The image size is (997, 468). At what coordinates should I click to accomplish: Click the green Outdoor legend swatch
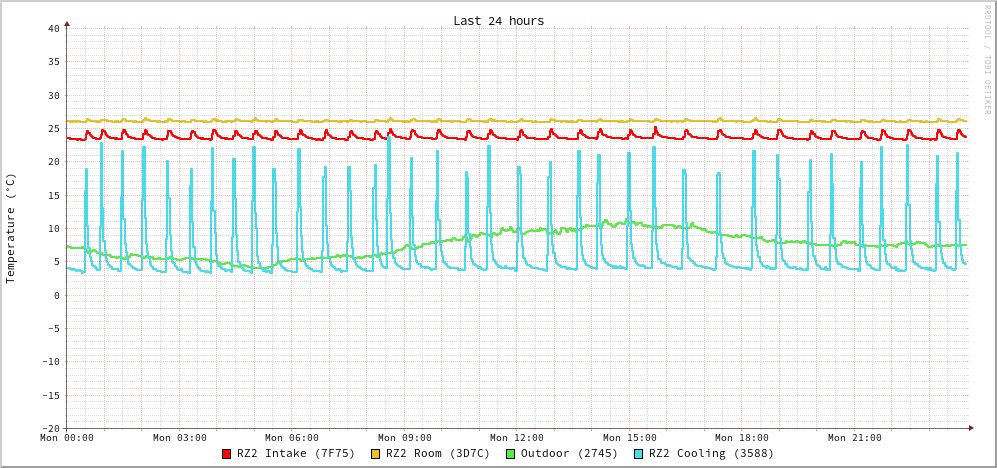click(510, 454)
